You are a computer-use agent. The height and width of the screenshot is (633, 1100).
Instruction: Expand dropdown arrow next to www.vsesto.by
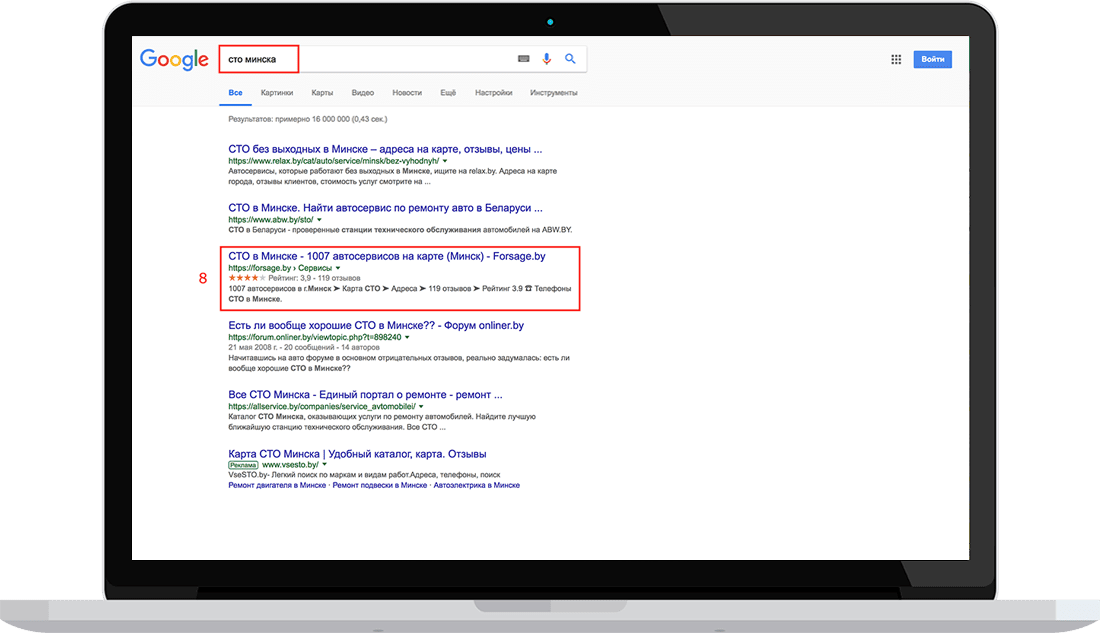coord(324,465)
